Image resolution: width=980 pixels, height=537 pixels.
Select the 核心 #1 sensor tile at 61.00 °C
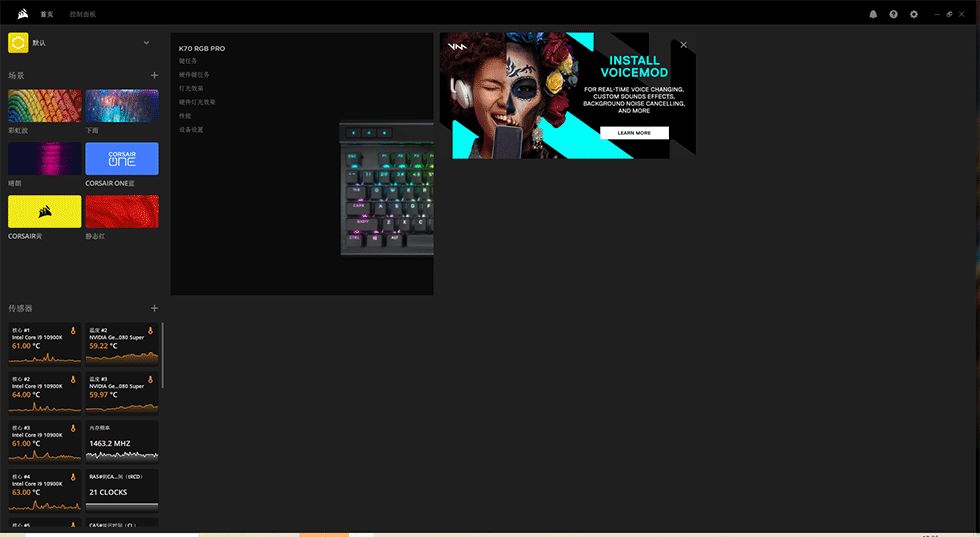pos(44,344)
